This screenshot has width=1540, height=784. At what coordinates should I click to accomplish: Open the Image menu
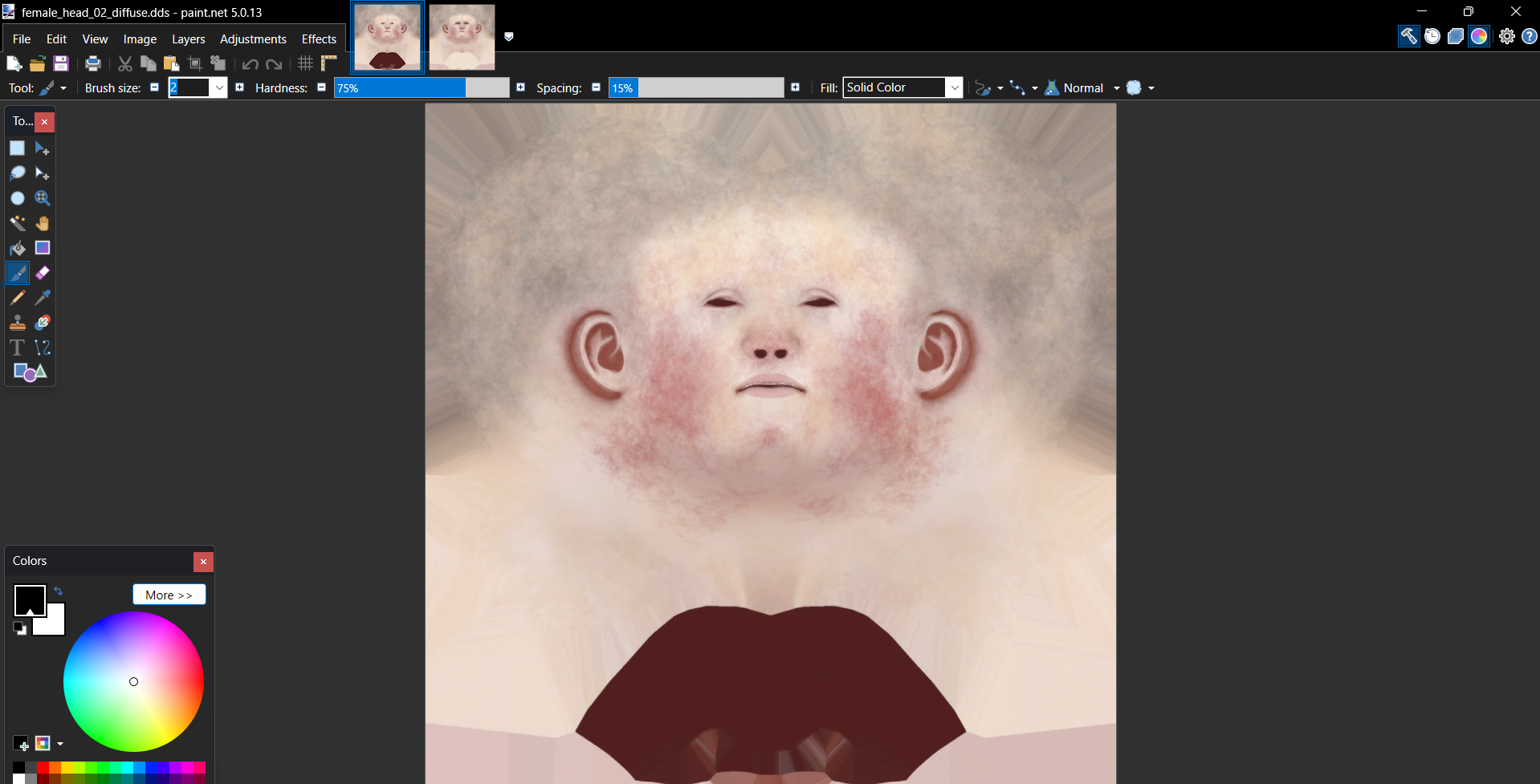point(140,39)
